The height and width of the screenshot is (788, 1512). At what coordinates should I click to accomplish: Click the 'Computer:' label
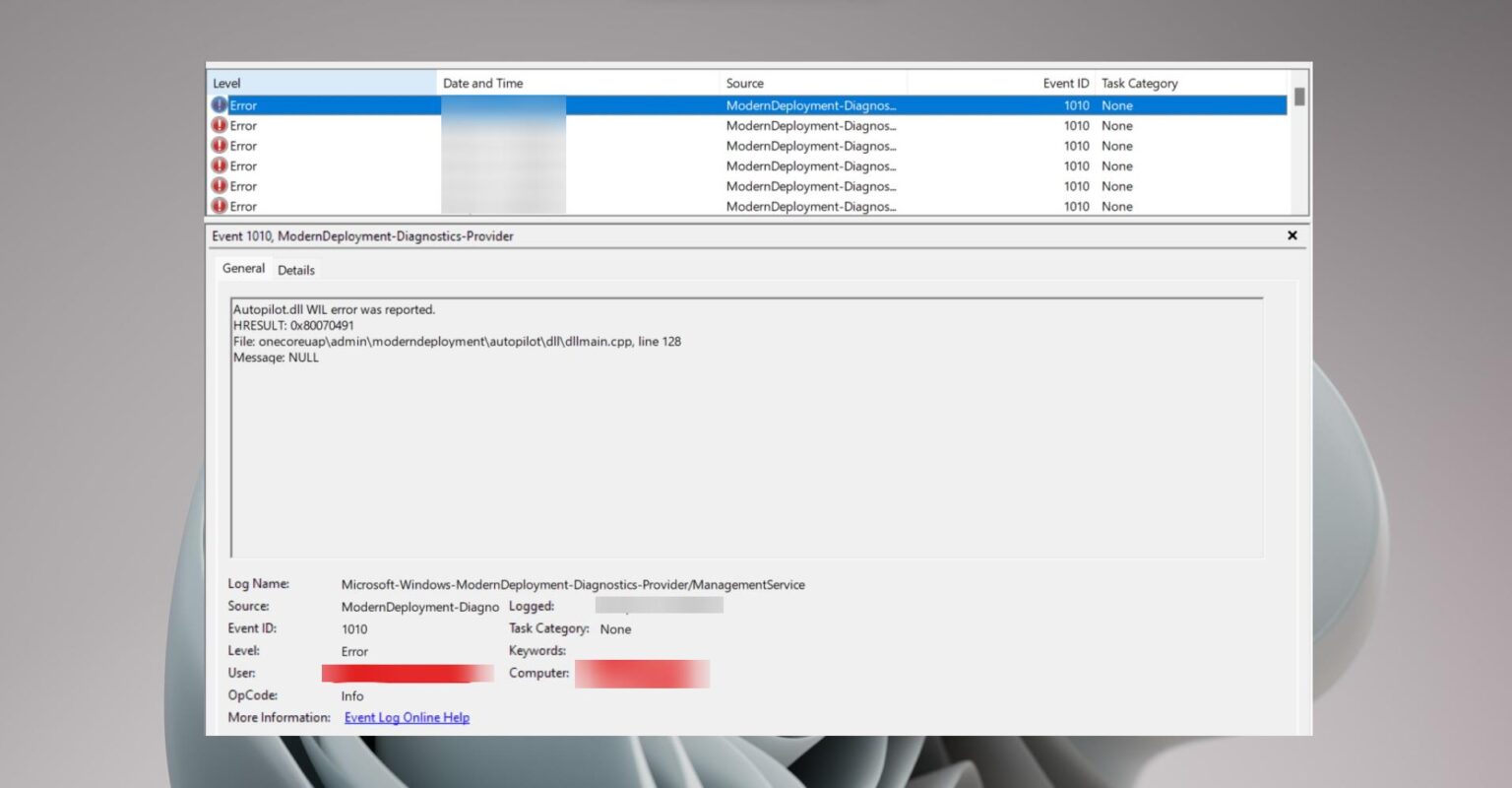[x=538, y=673]
